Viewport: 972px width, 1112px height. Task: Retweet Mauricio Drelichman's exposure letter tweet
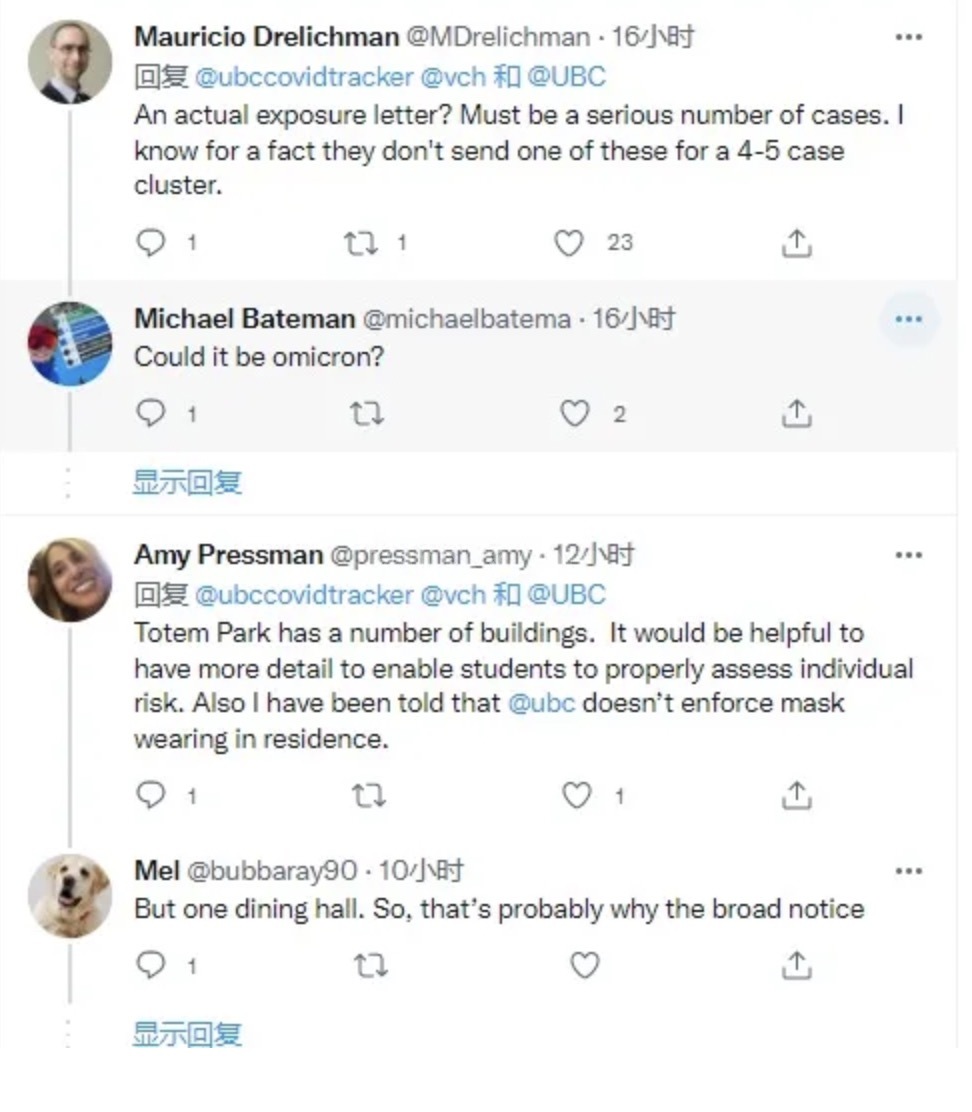tap(358, 243)
